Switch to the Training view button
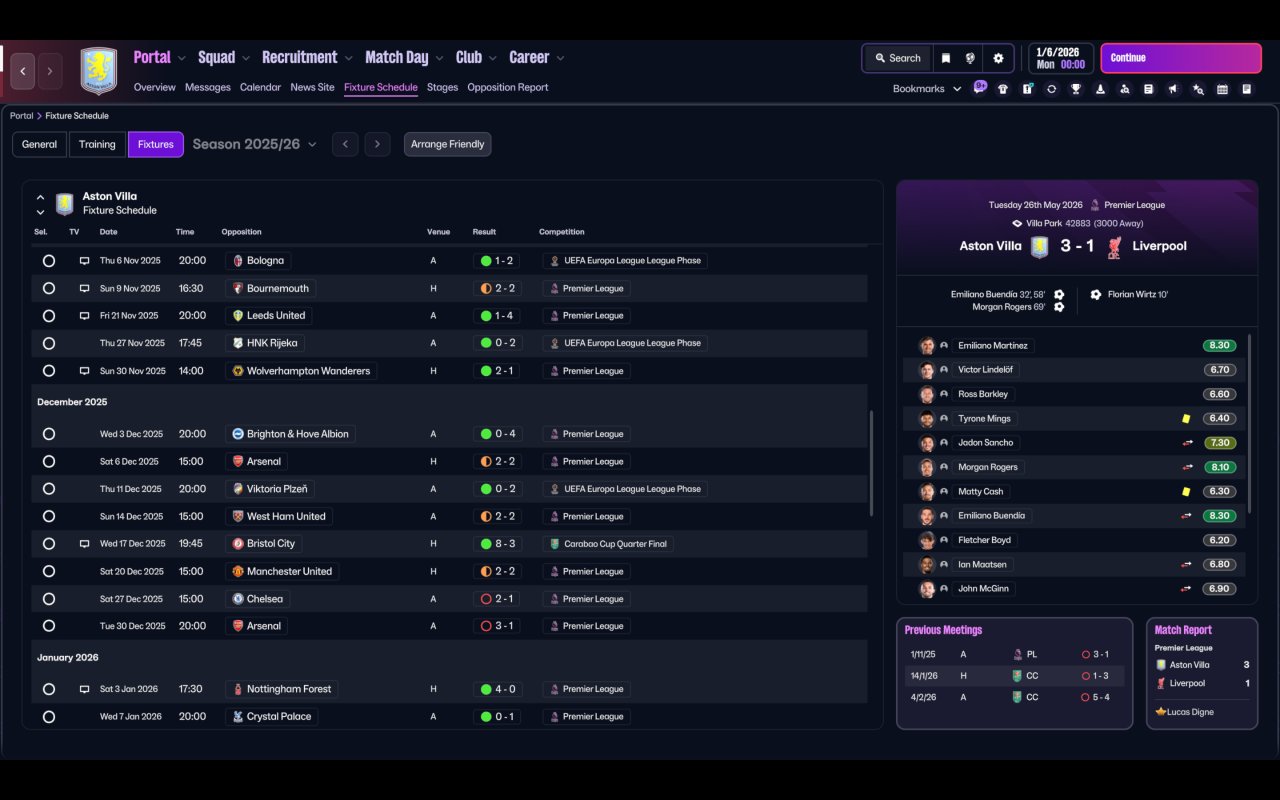Viewport: 1280px width, 800px height. [x=97, y=144]
